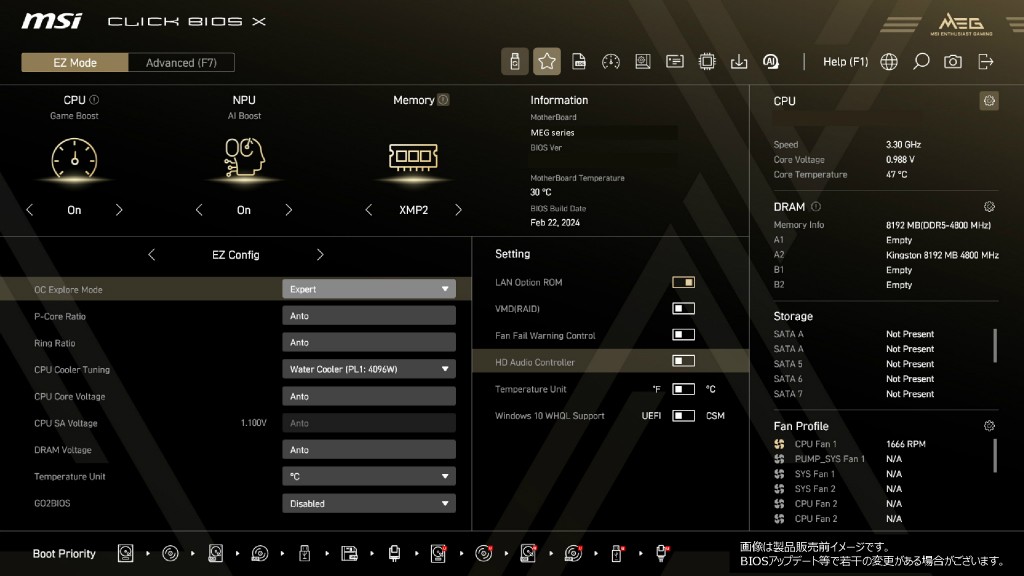
Task: Click the download-tray profile icon
Action: point(739,62)
